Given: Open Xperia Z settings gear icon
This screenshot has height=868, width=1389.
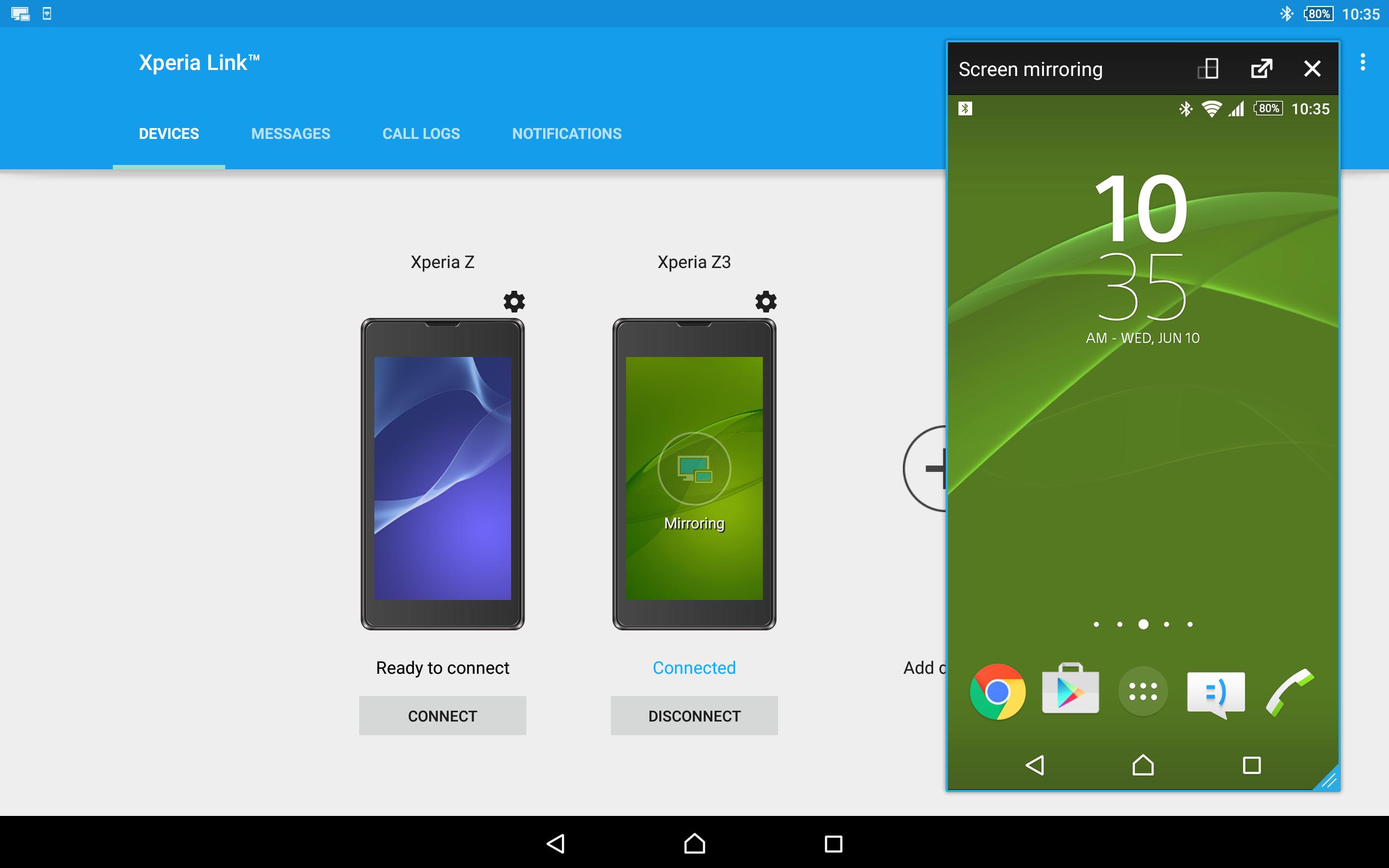Looking at the screenshot, I should [x=514, y=301].
